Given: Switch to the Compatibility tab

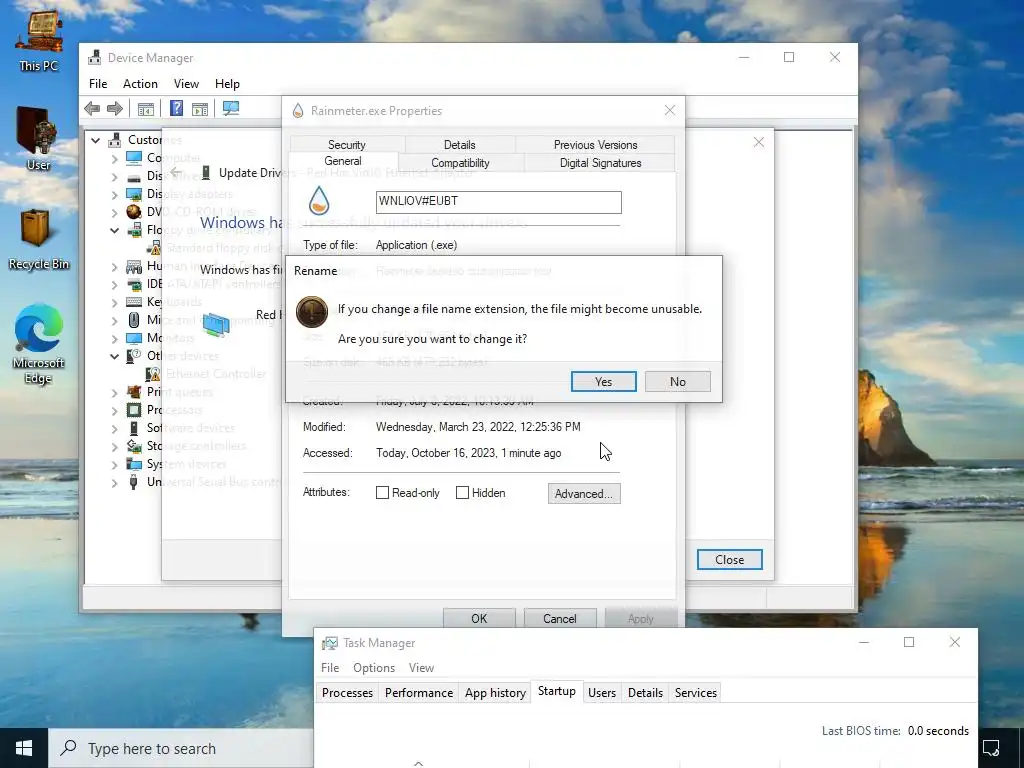Looking at the screenshot, I should [460, 163].
